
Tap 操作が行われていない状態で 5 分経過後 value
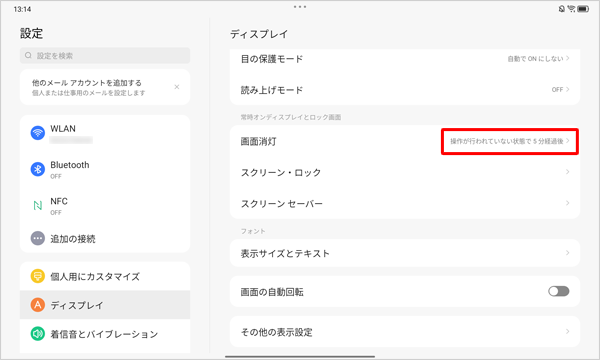pos(507,141)
